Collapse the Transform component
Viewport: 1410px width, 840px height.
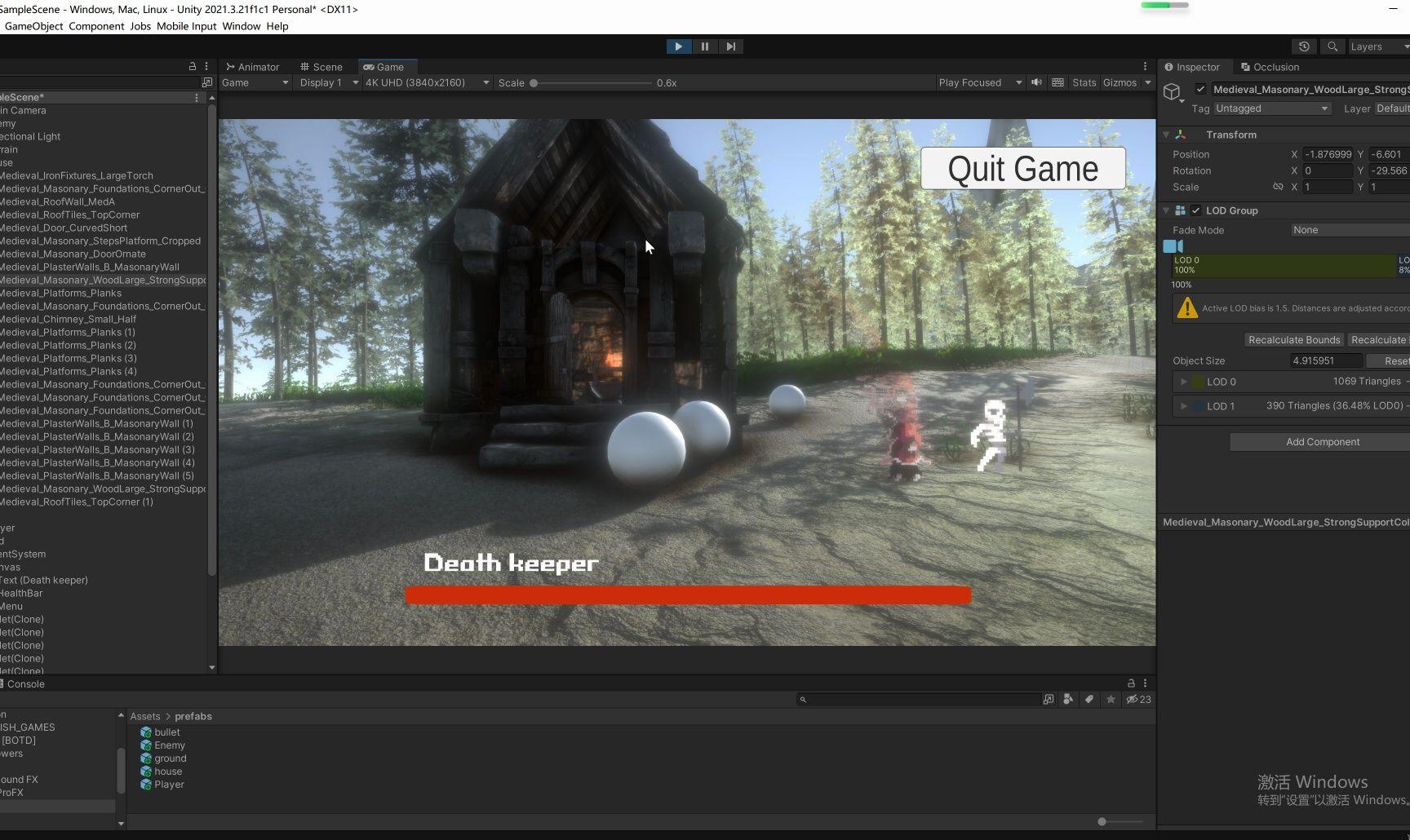pos(1166,135)
